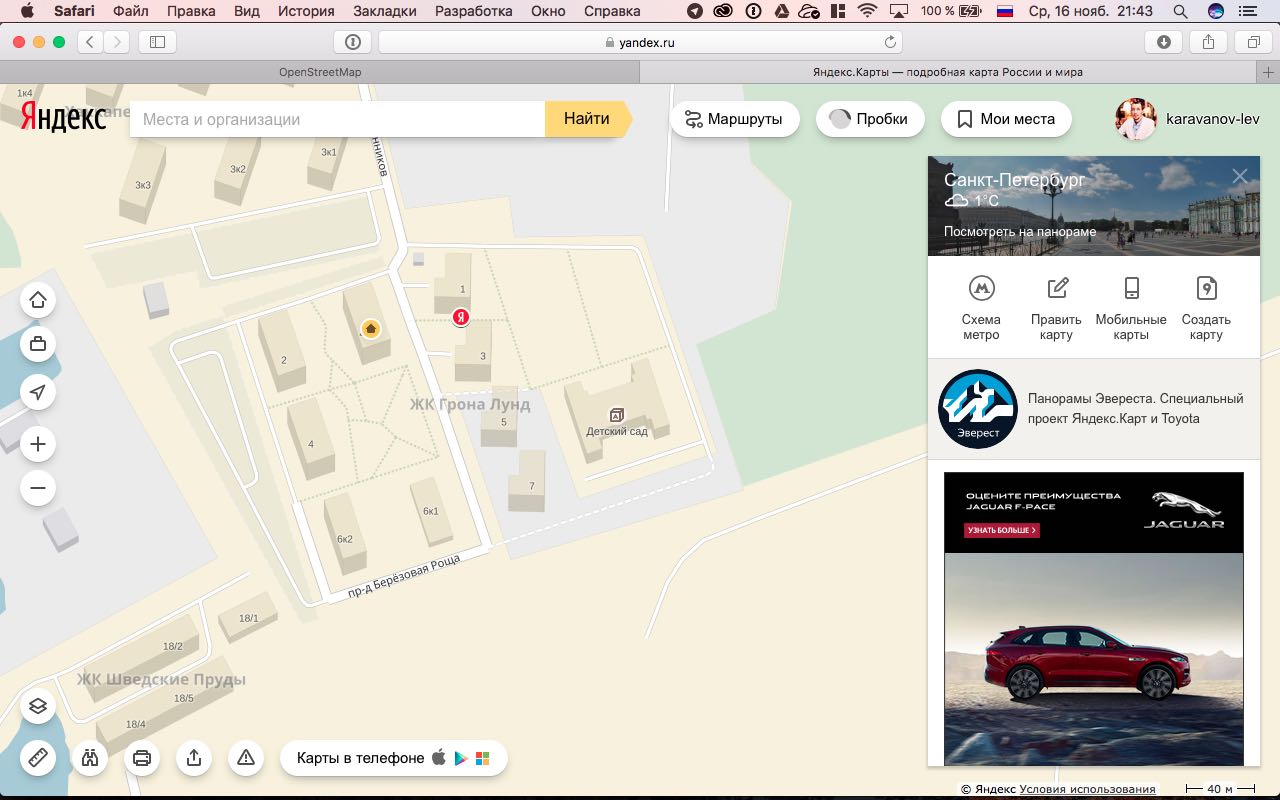Image resolution: width=1280 pixels, height=800 pixels.
Task: Report a problem with warning triangle icon
Action: pos(246,758)
